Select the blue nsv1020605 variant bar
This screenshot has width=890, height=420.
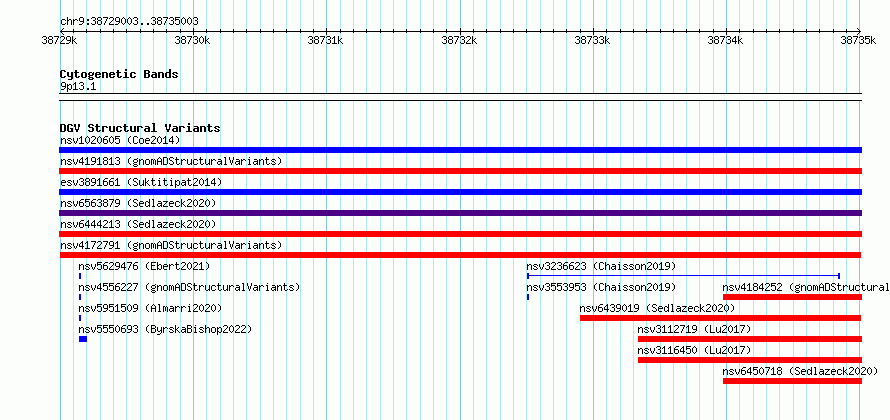(x=460, y=150)
